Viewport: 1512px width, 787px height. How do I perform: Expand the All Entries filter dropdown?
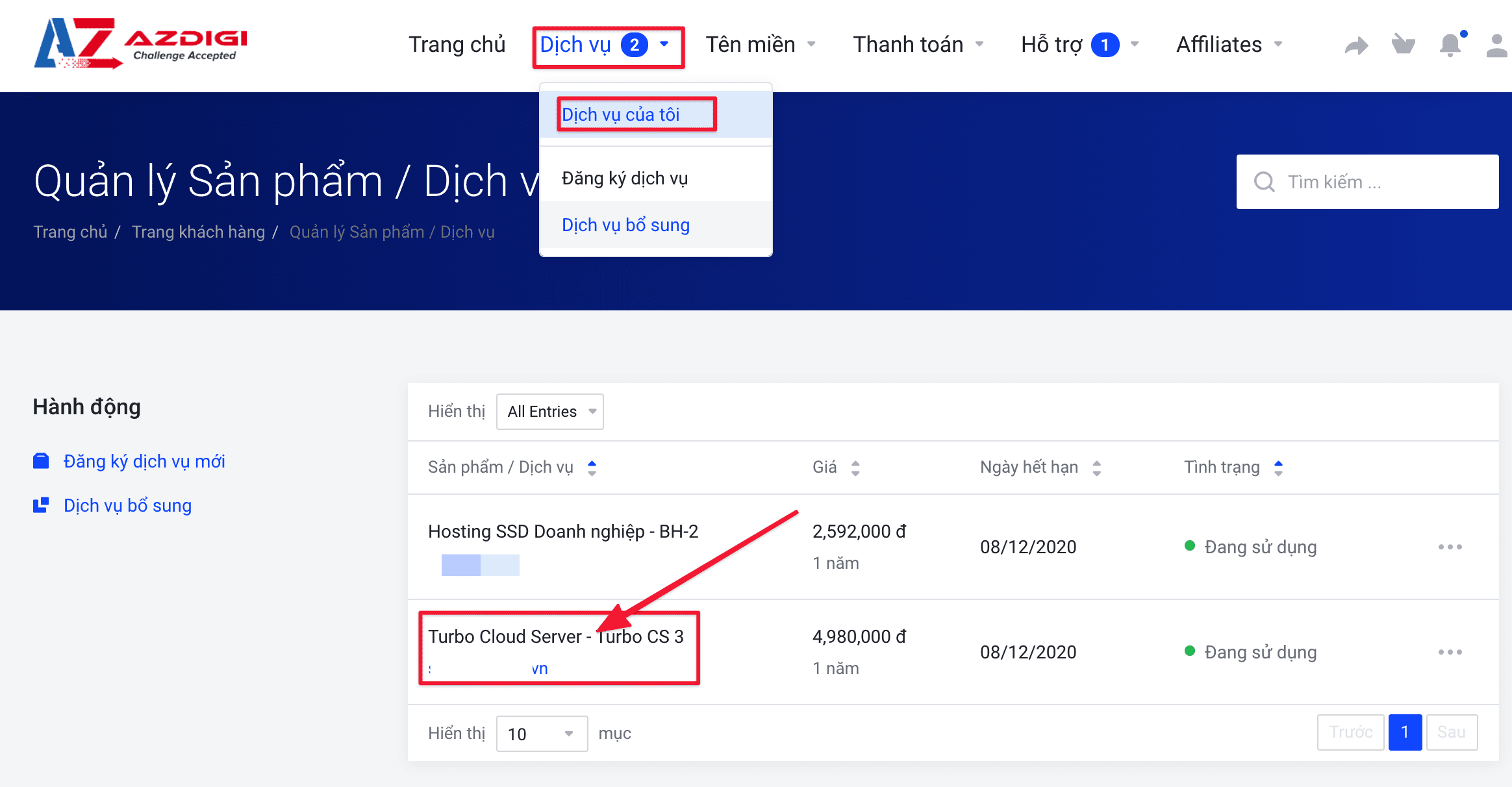[x=549, y=412]
